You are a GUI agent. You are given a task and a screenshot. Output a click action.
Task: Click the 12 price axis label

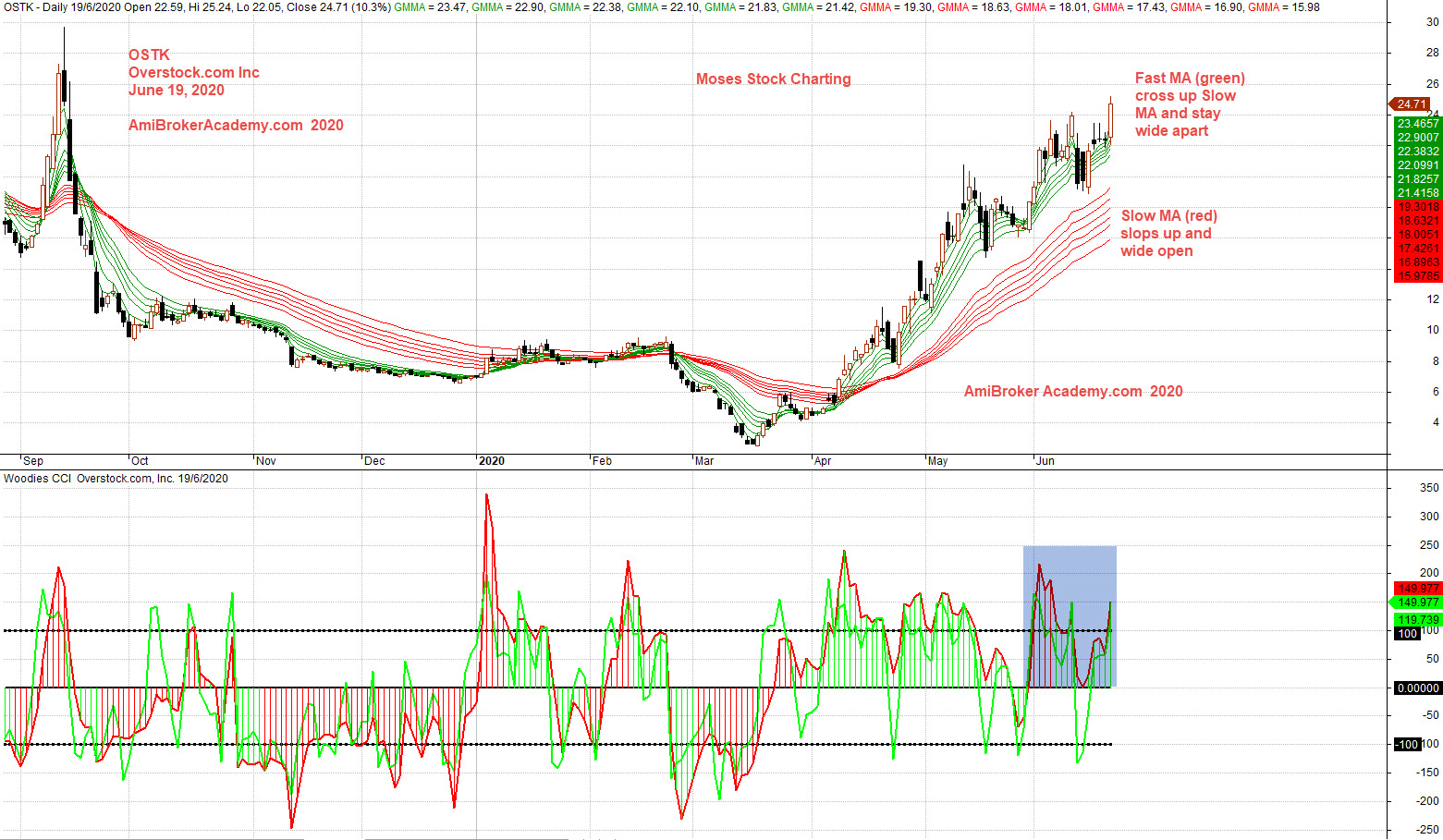pos(1433,299)
